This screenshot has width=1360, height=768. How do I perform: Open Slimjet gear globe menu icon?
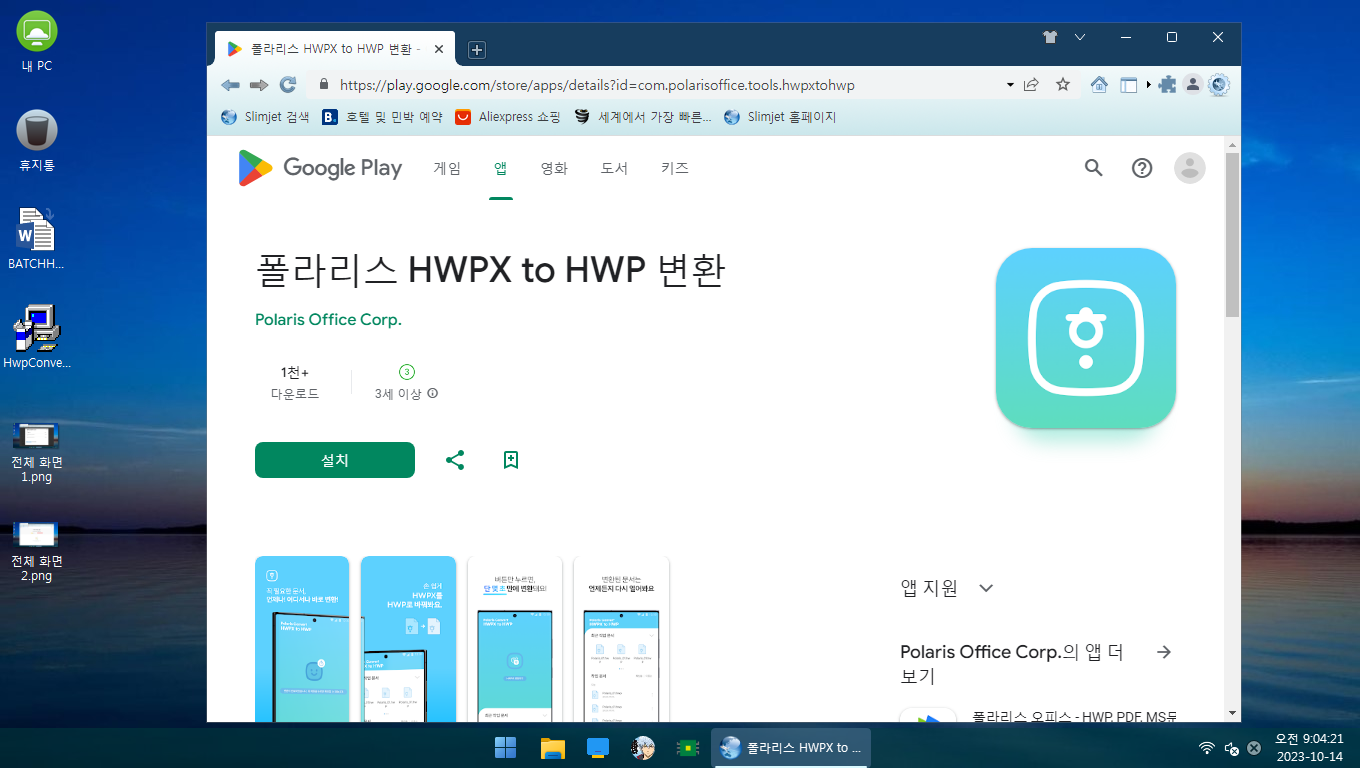coord(1218,85)
